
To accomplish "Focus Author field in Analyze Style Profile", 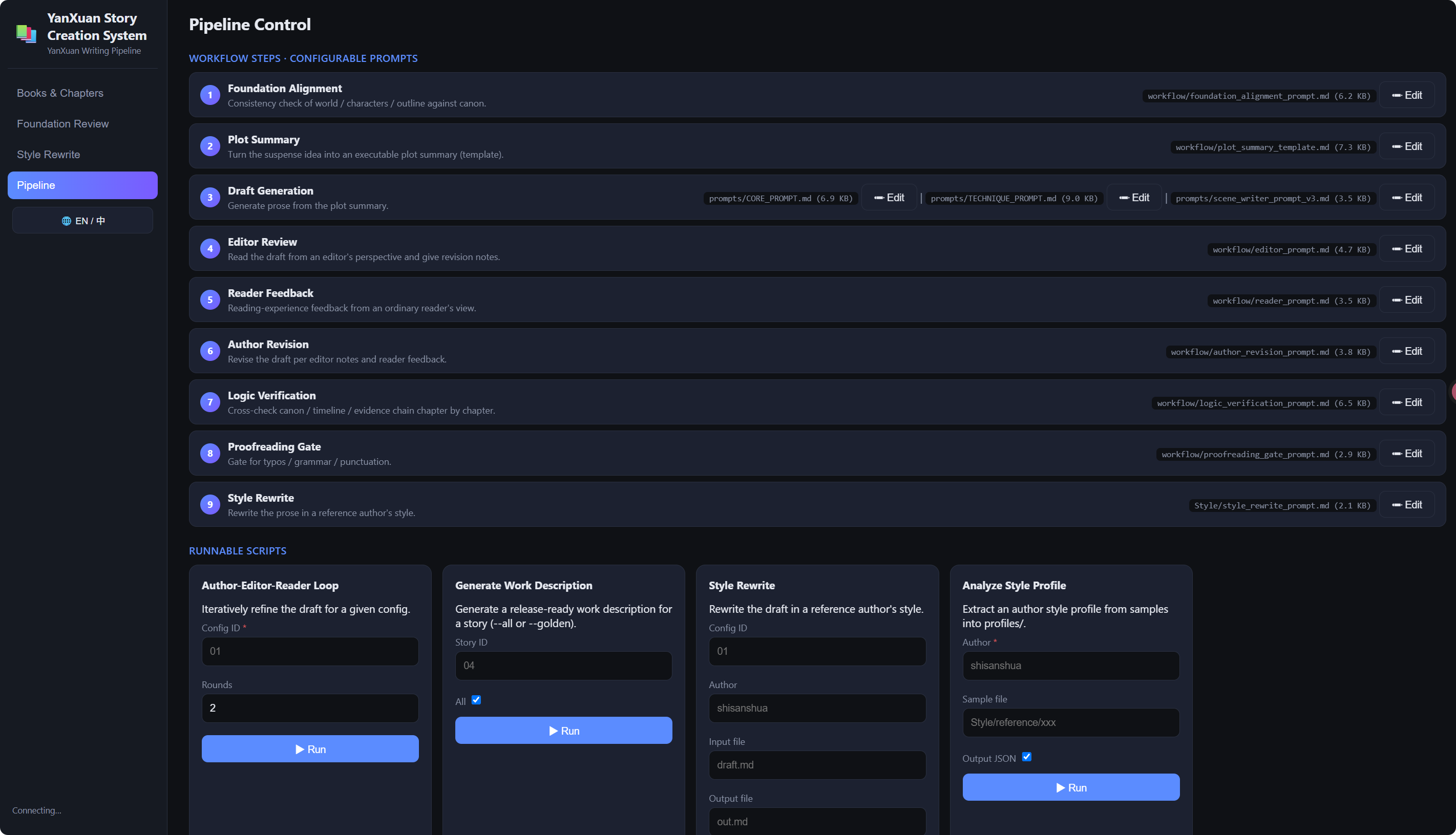I will tap(1071, 666).
